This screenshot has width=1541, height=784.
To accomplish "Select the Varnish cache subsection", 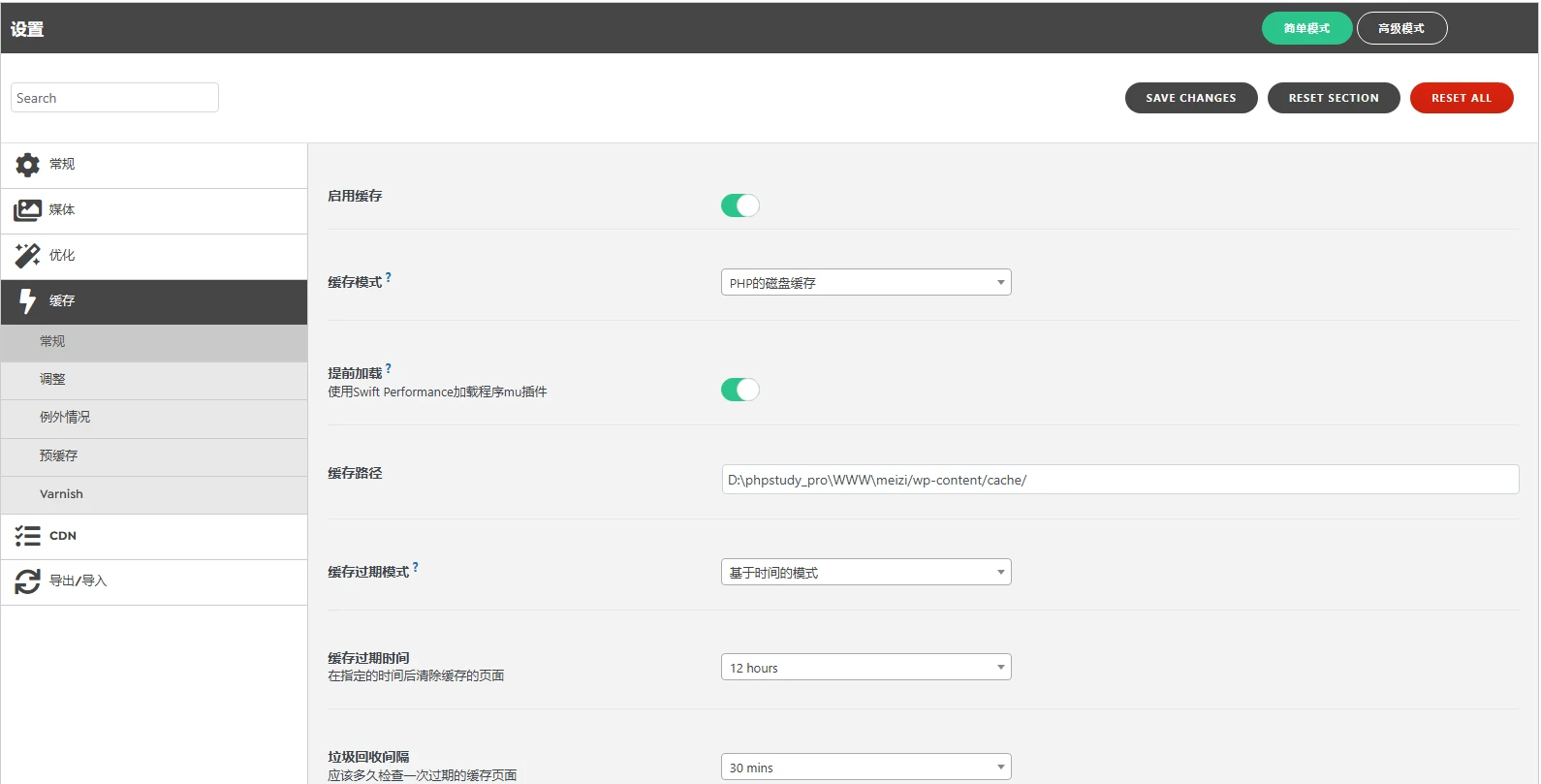I will [154, 495].
